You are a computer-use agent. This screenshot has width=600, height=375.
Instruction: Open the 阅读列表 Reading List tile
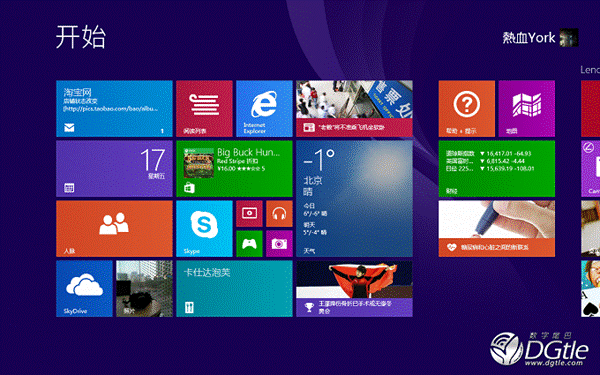(204, 109)
